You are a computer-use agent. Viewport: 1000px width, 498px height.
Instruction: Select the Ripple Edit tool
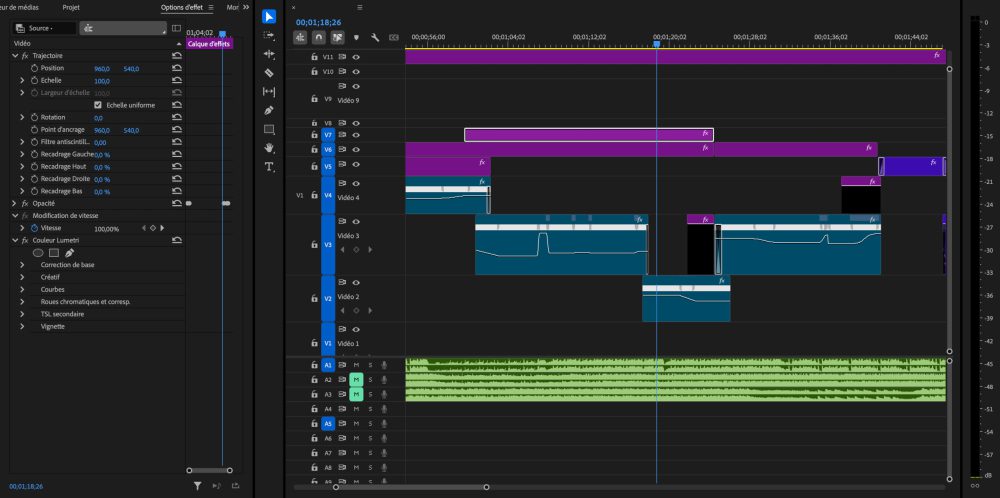coord(269,54)
